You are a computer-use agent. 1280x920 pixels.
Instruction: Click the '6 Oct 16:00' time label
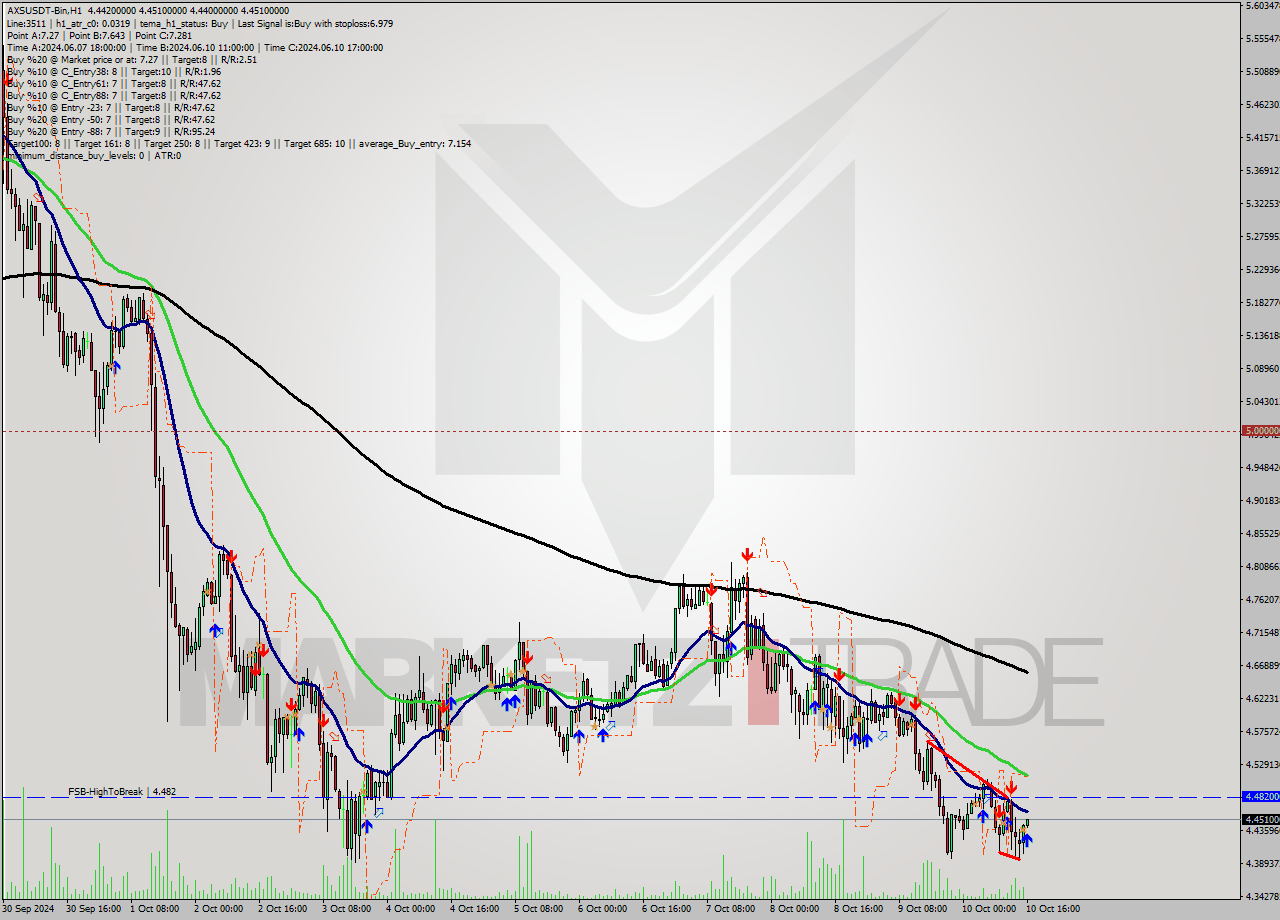pyautogui.click(x=666, y=909)
